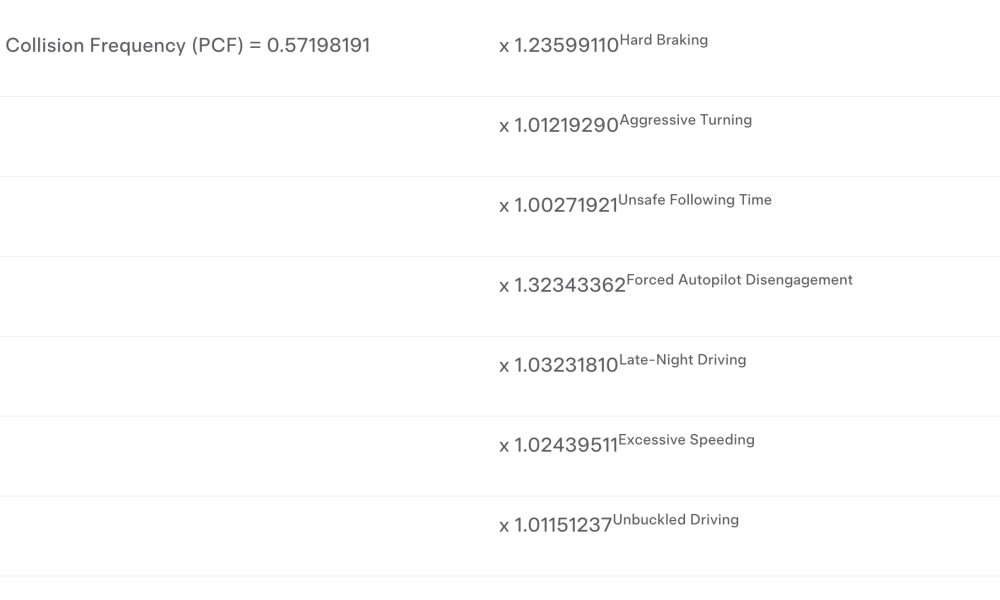This screenshot has width=1000, height=600.
Task: Click the 1.03231810 multiplier value
Action: tap(566, 365)
